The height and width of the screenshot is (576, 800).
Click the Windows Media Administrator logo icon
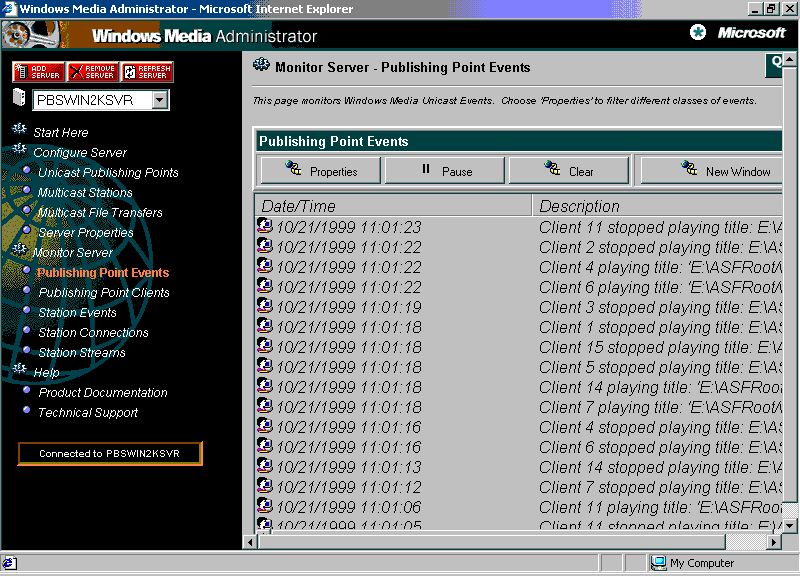31,35
